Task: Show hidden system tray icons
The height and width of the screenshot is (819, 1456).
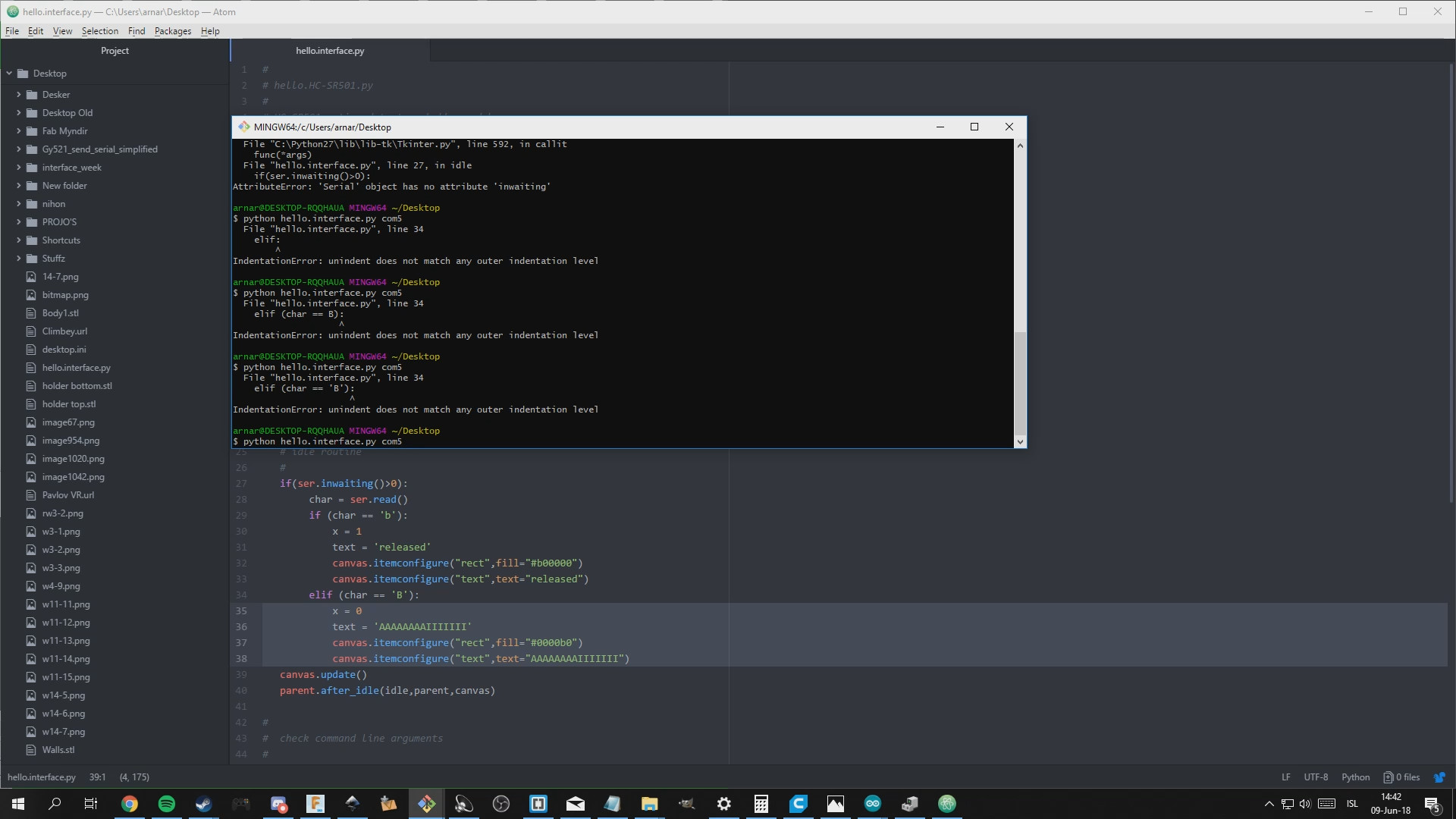Action: tap(1269, 804)
